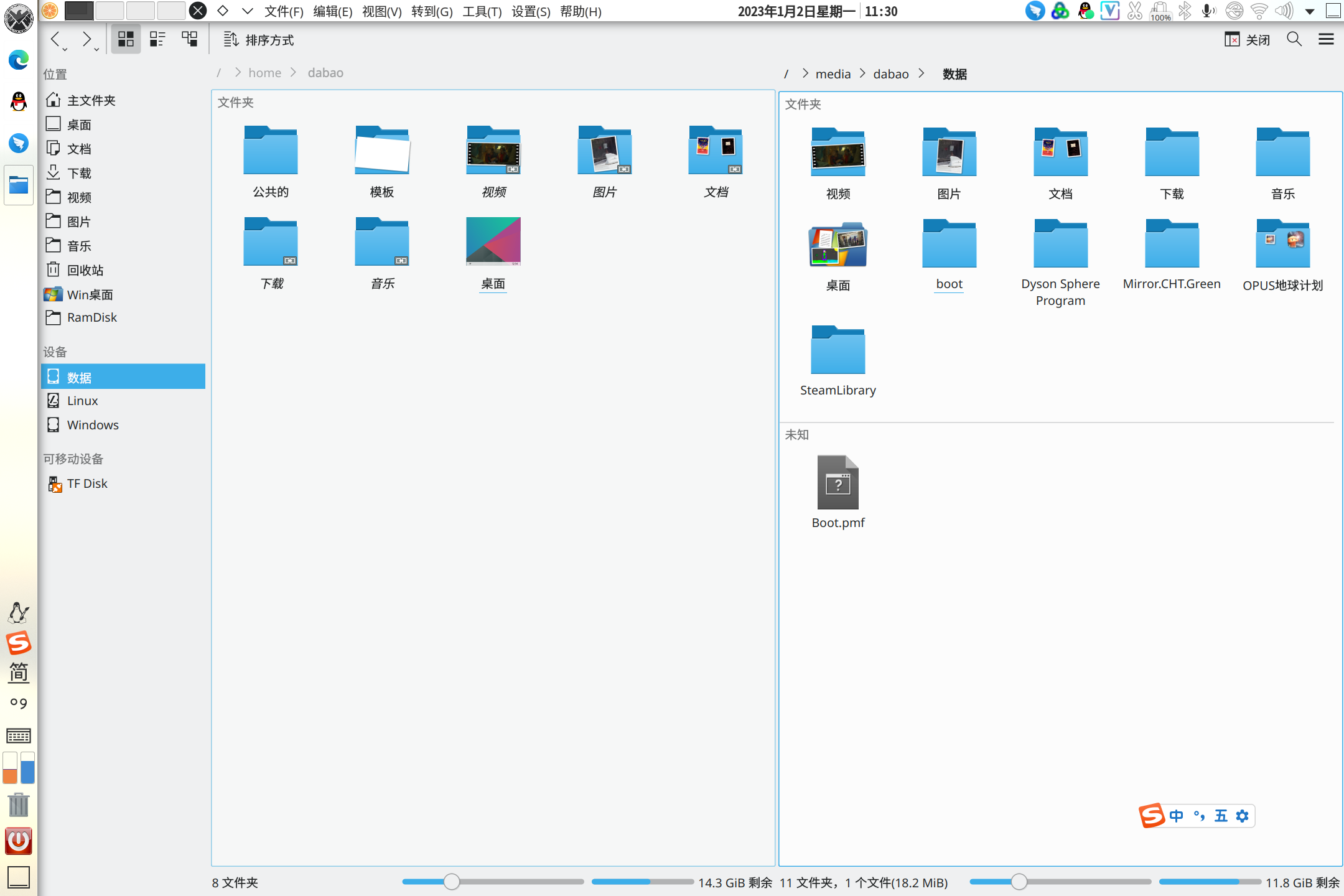The image size is (1344, 896).
Task: Toggle Sogou input between Chinese and English
Action: coord(1175,815)
